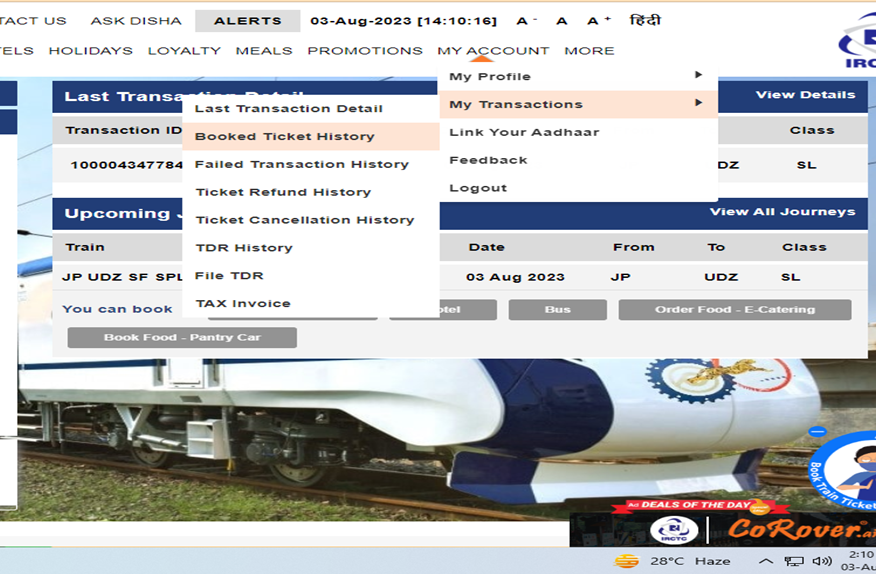Viewport: 876px width, 574px height.
Task: Minimize the Ask Disha chatbot widget
Action: tap(817, 431)
